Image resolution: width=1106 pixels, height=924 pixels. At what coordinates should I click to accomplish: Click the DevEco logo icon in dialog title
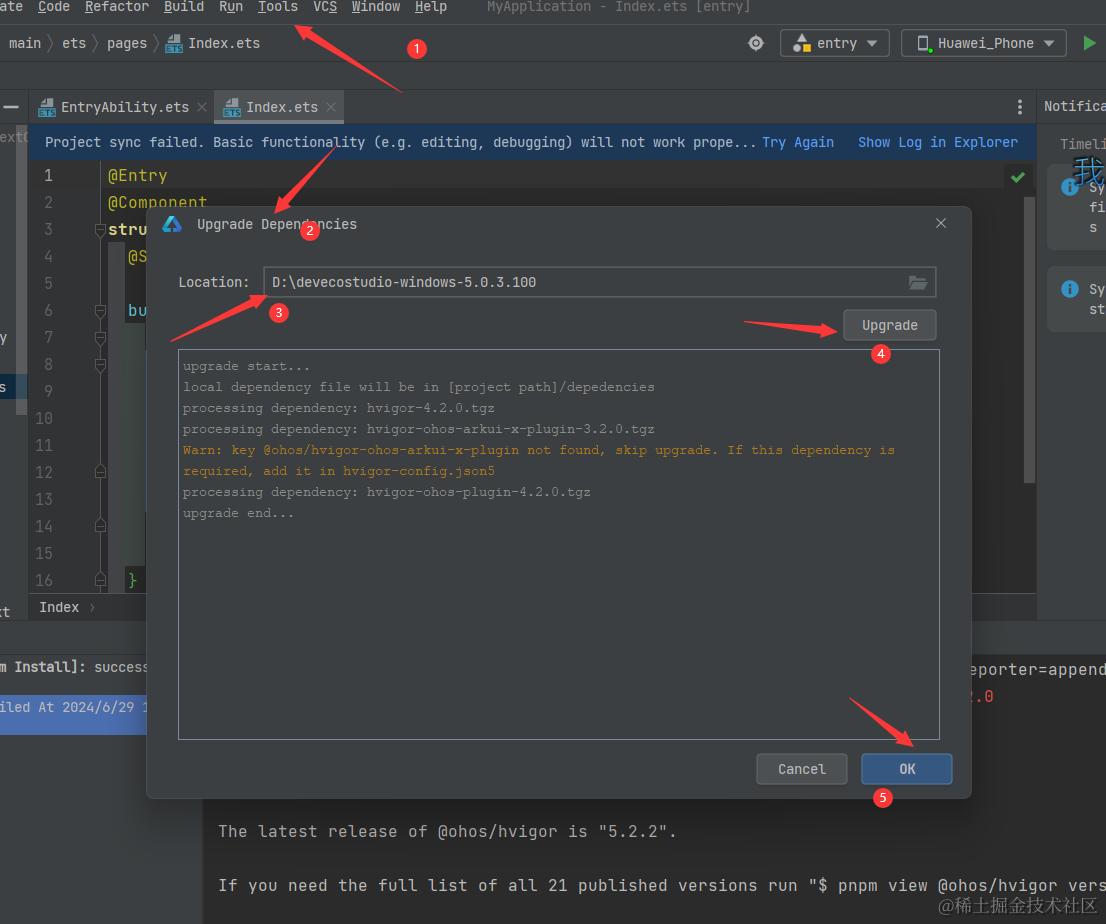(172, 224)
